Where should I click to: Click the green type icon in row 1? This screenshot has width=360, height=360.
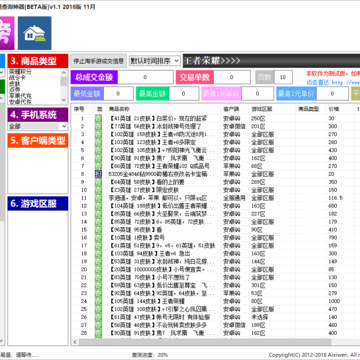98,118
